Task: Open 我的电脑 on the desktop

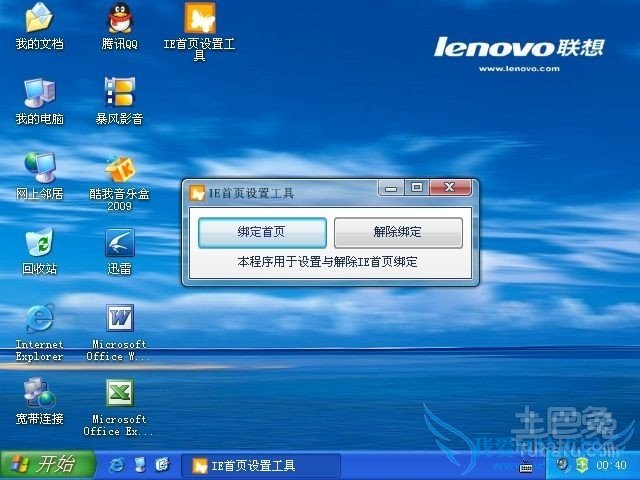Action: (39, 101)
